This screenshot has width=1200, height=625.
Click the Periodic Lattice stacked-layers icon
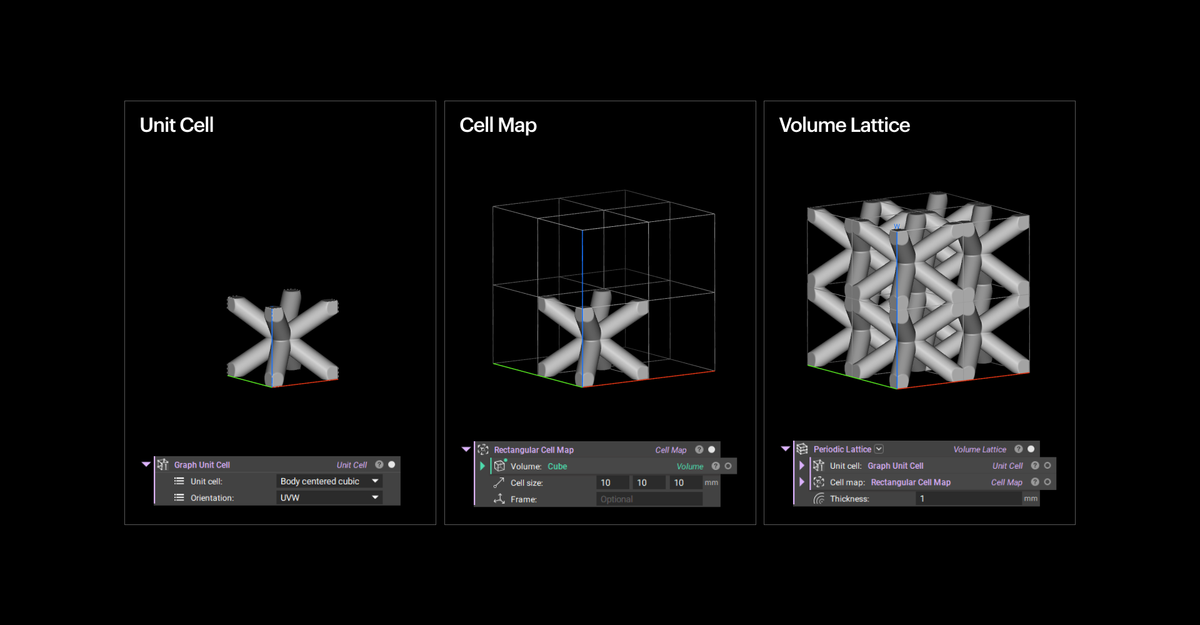click(x=802, y=449)
